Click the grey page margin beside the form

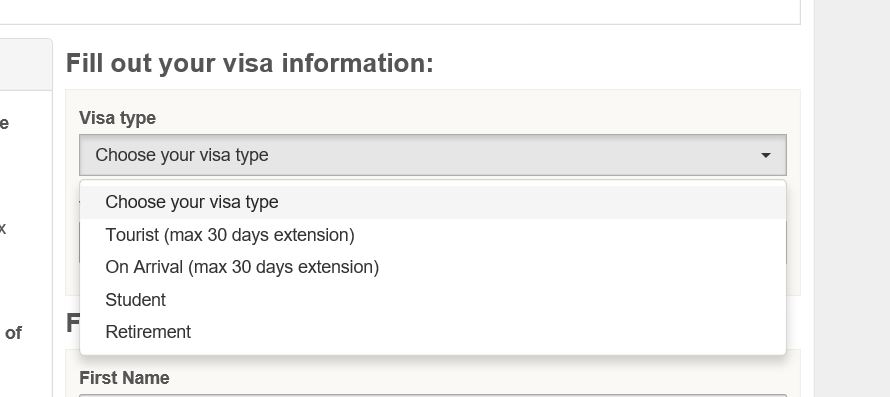pos(852,199)
